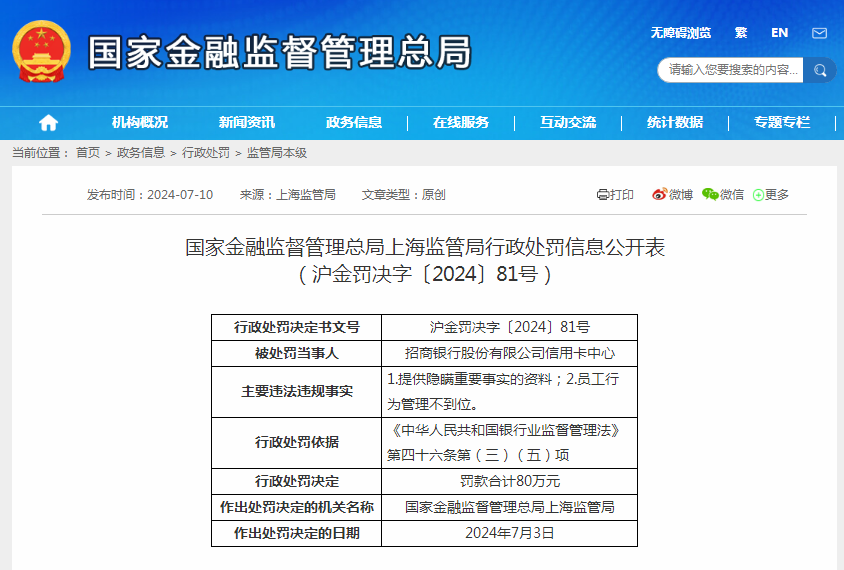Click the 无障碍浏览 link
The height and width of the screenshot is (570, 844).
(681, 33)
